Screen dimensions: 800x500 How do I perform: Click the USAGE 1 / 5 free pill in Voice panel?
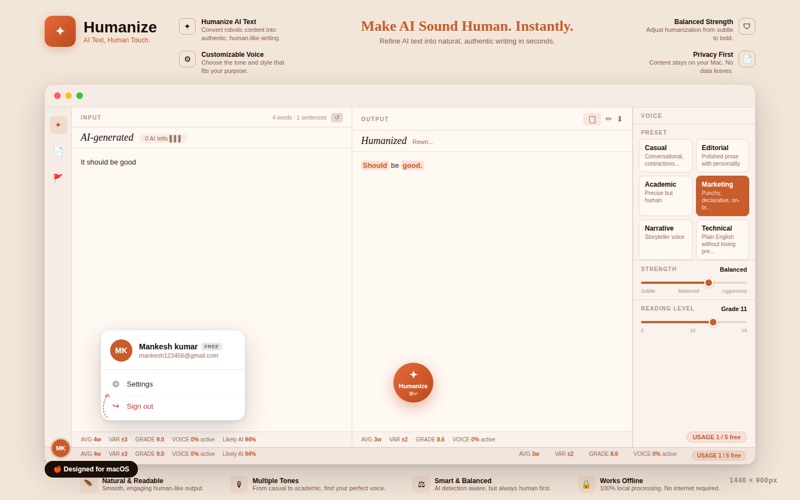click(716, 437)
